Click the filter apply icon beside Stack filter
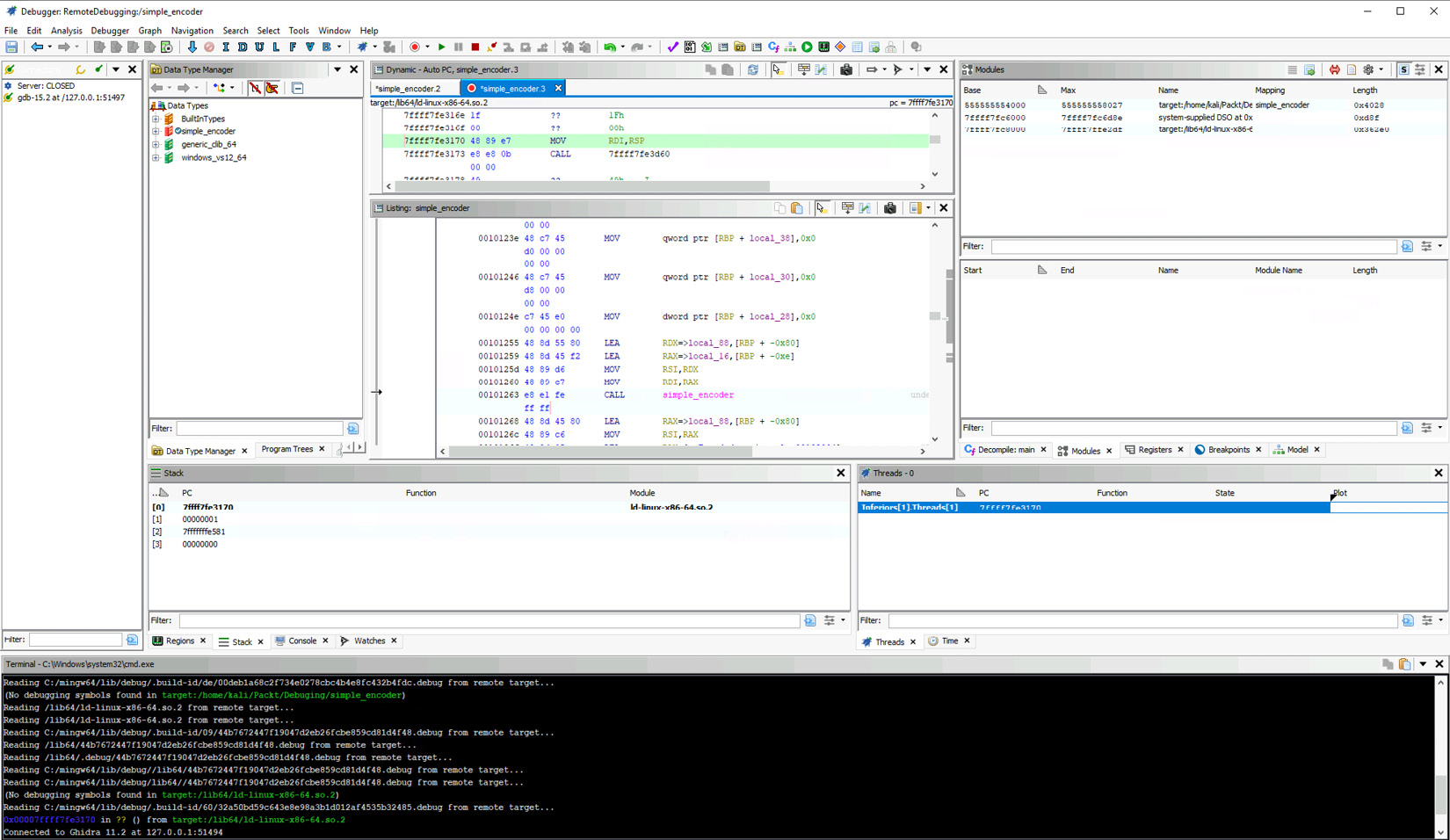1450x840 pixels. [x=810, y=620]
